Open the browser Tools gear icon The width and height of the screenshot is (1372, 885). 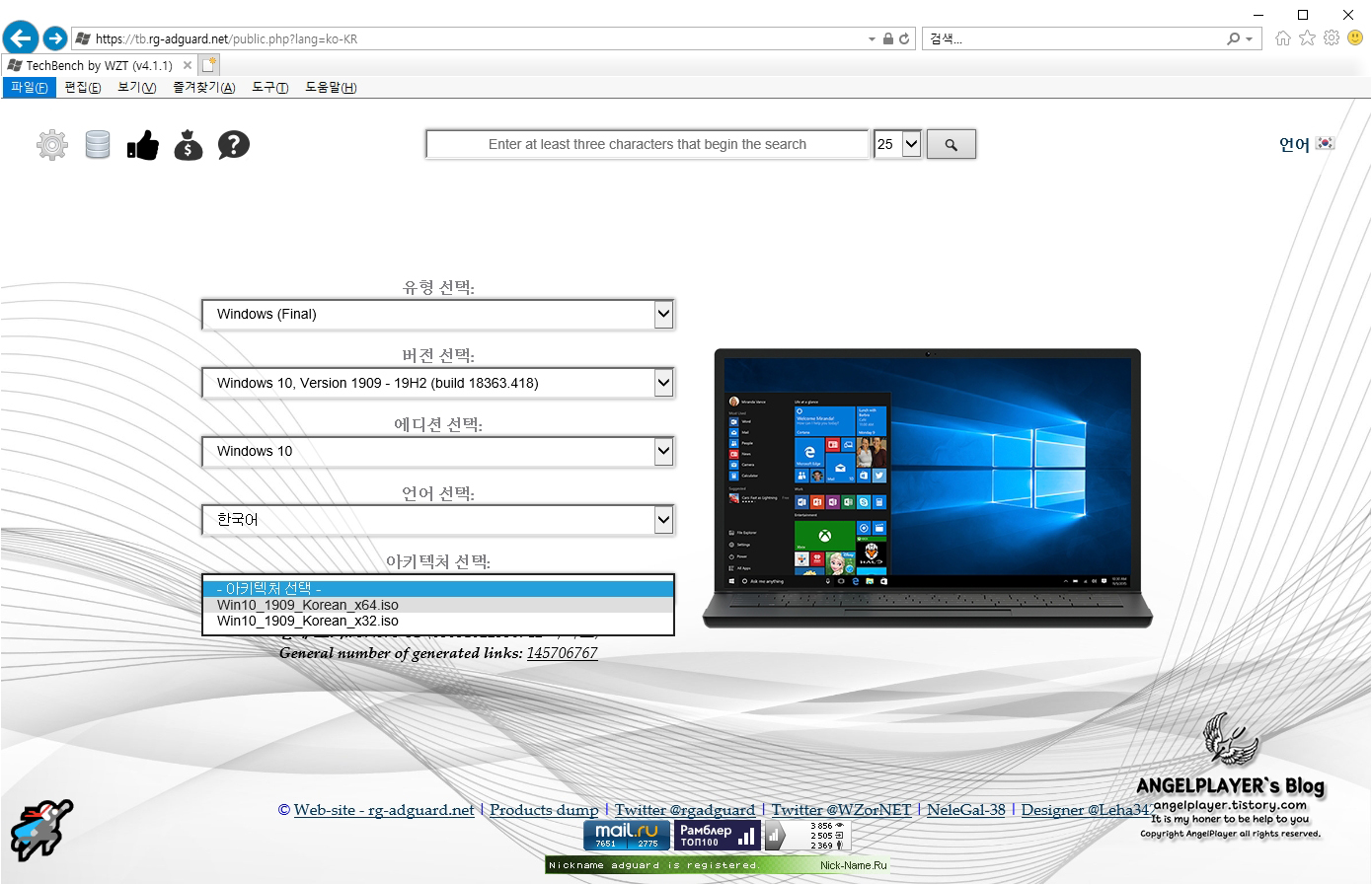1332,38
